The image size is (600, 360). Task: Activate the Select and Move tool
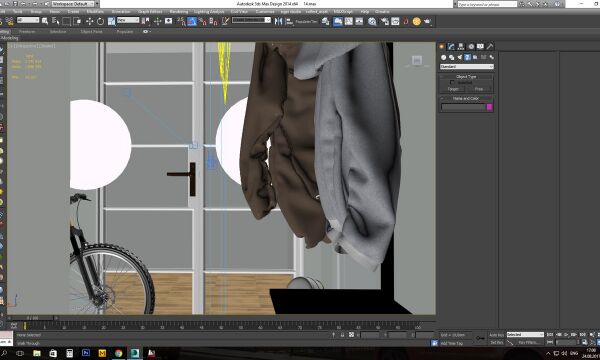tap(90, 21)
